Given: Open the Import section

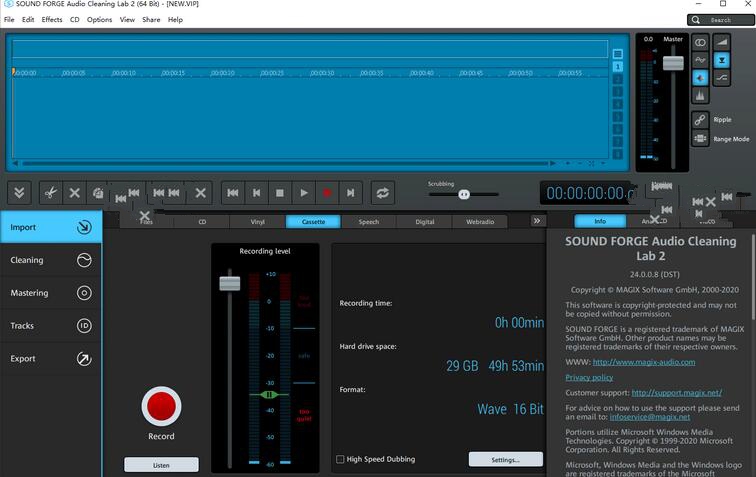Looking at the screenshot, I should 51,227.
